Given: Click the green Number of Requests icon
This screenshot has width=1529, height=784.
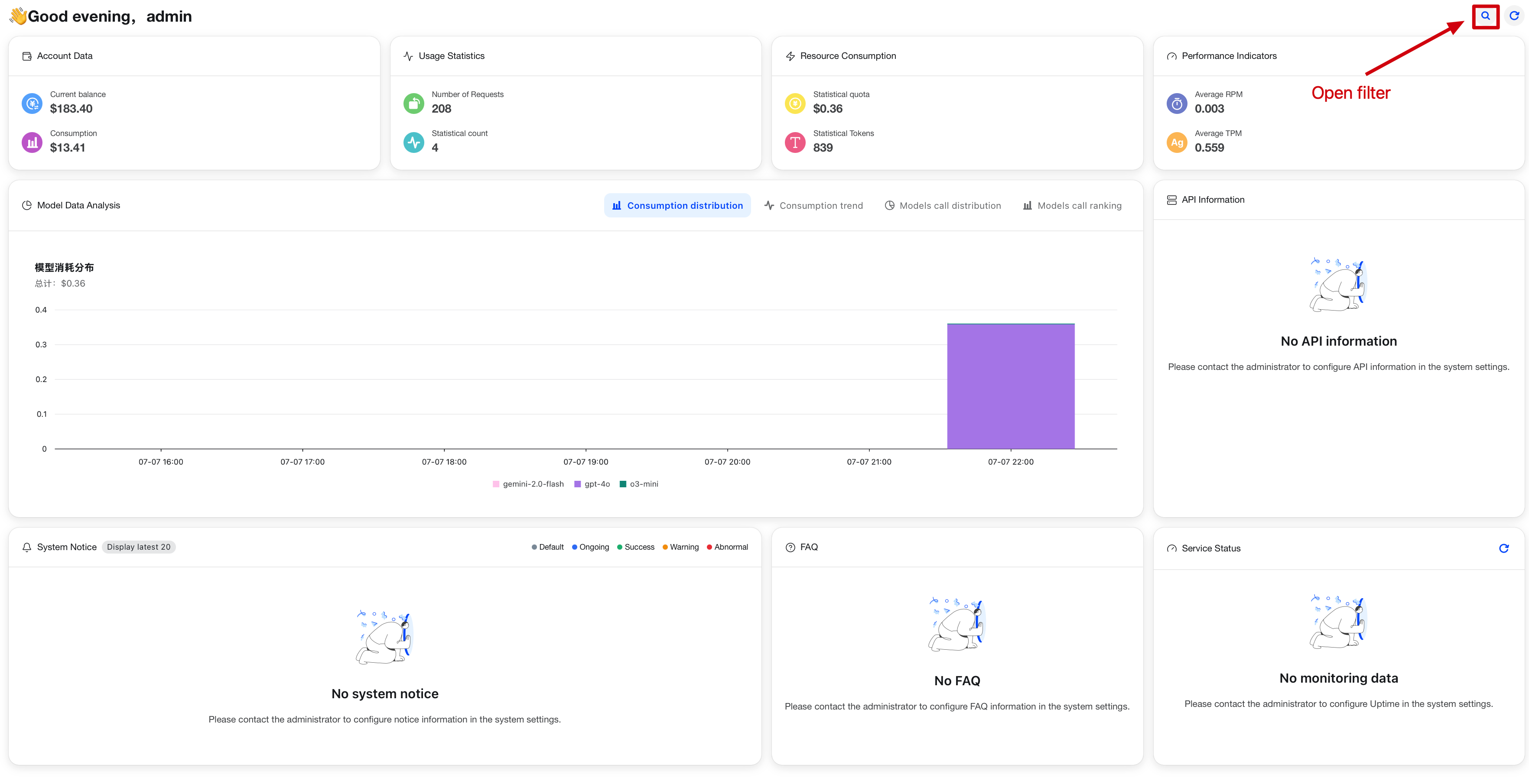Looking at the screenshot, I should coord(414,103).
